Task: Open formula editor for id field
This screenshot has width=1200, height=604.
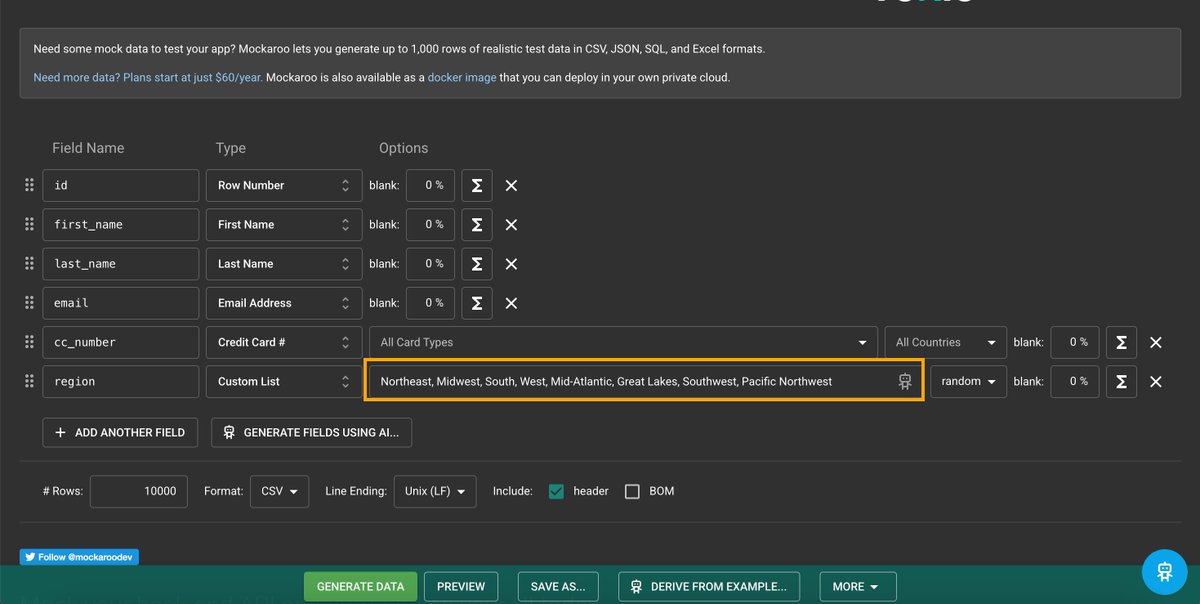Action: [477, 185]
